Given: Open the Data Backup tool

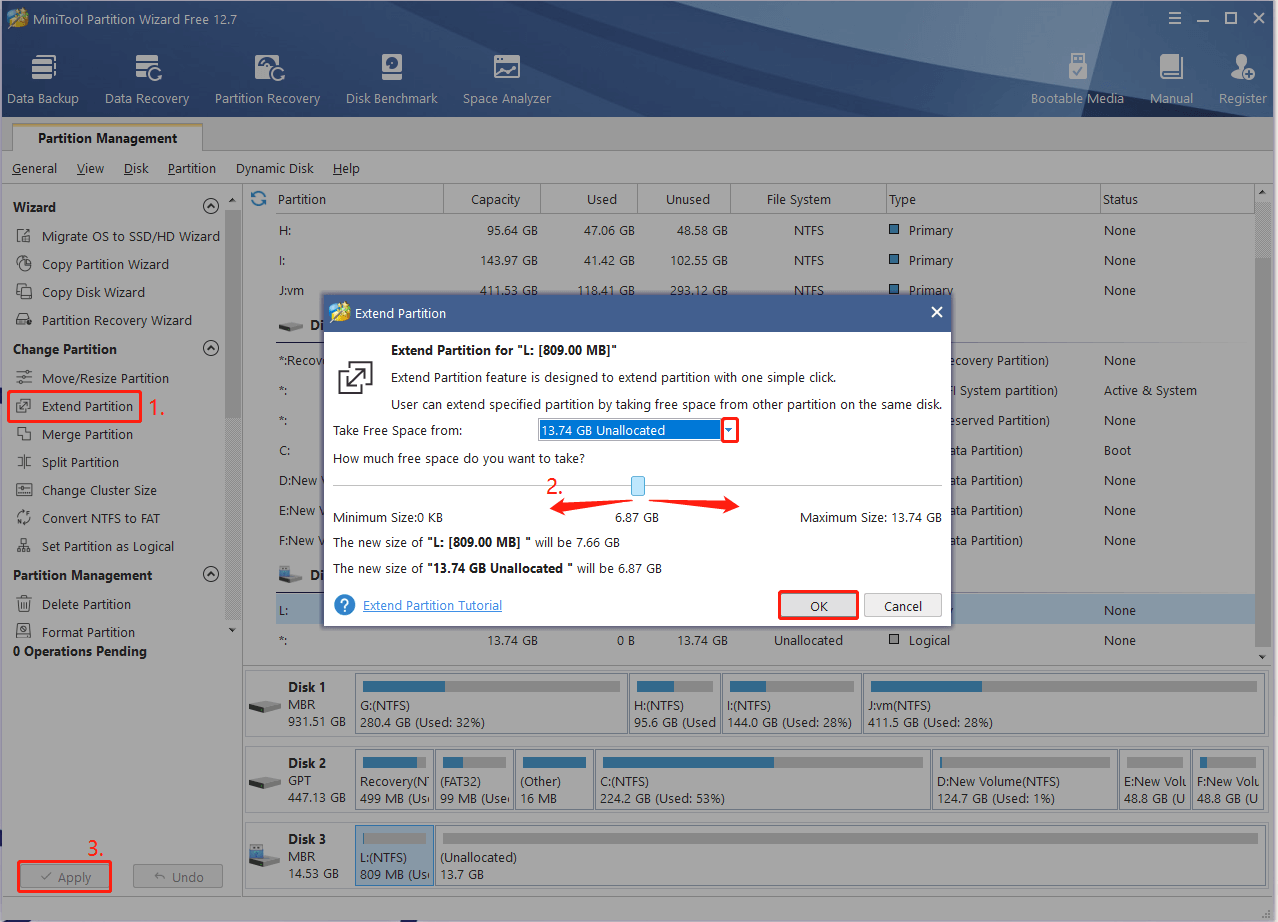Looking at the screenshot, I should click(x=43, y=80).
